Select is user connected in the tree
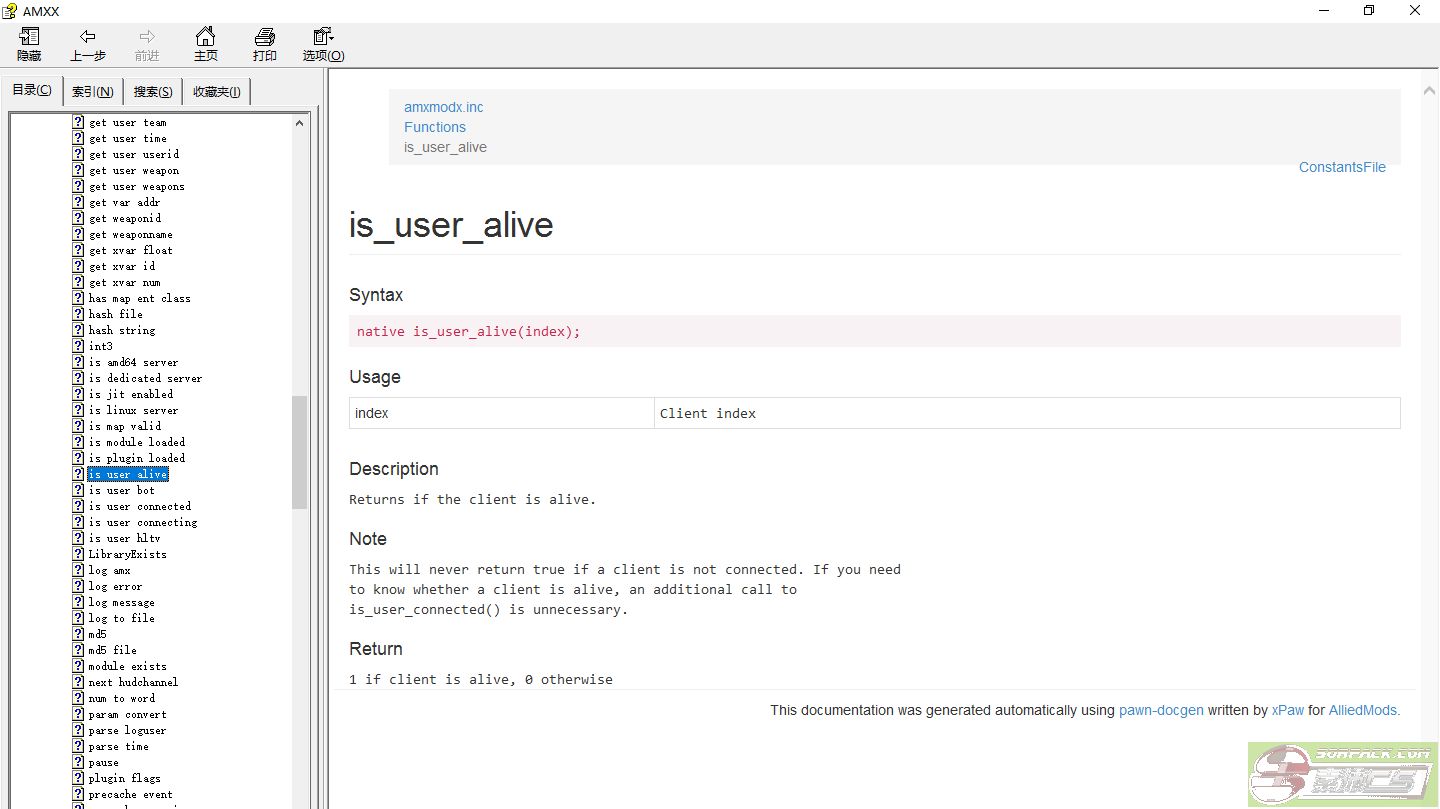 tap(139, 506)
